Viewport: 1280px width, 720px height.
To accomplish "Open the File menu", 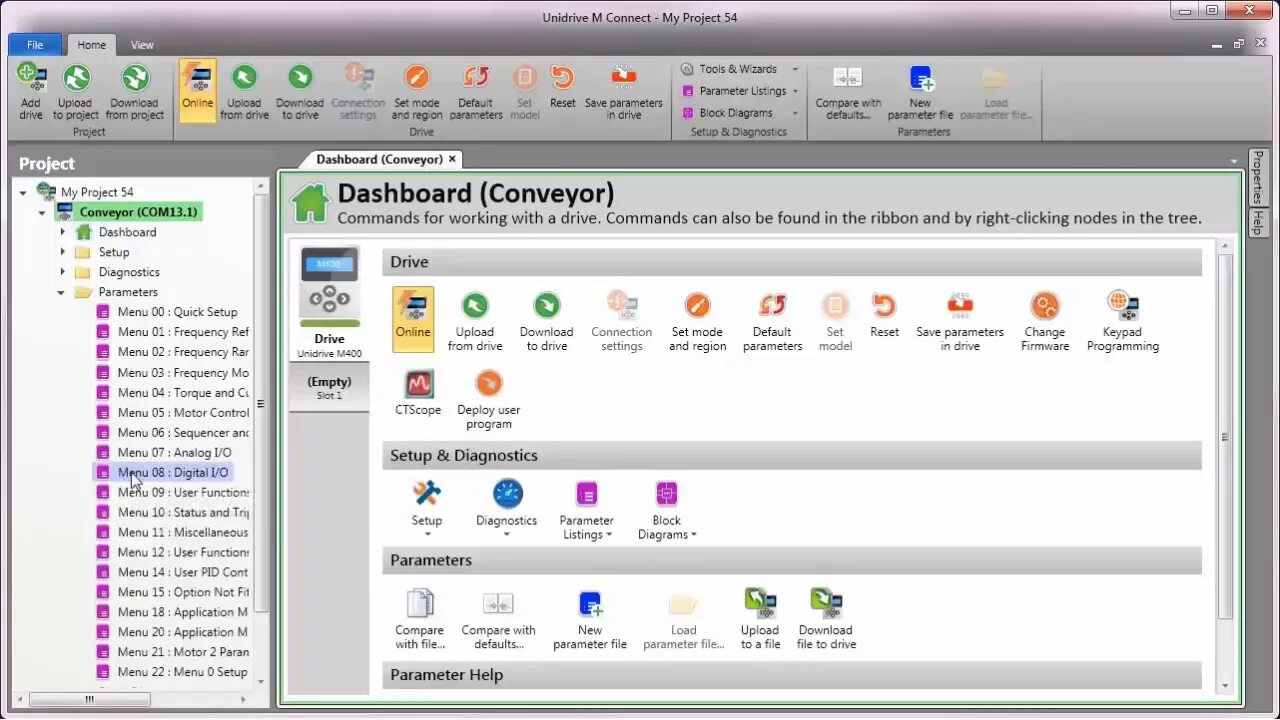I will point(35,45).
